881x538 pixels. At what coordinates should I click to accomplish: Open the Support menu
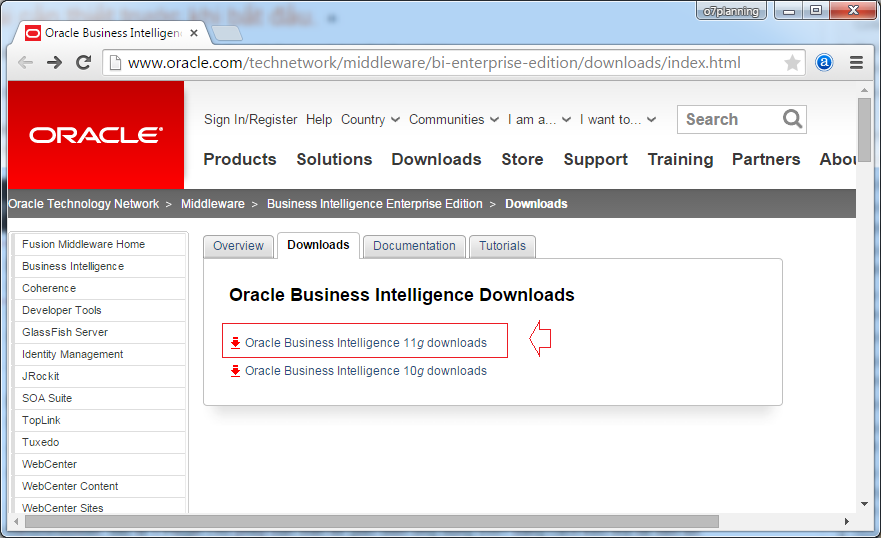point(596,160)
